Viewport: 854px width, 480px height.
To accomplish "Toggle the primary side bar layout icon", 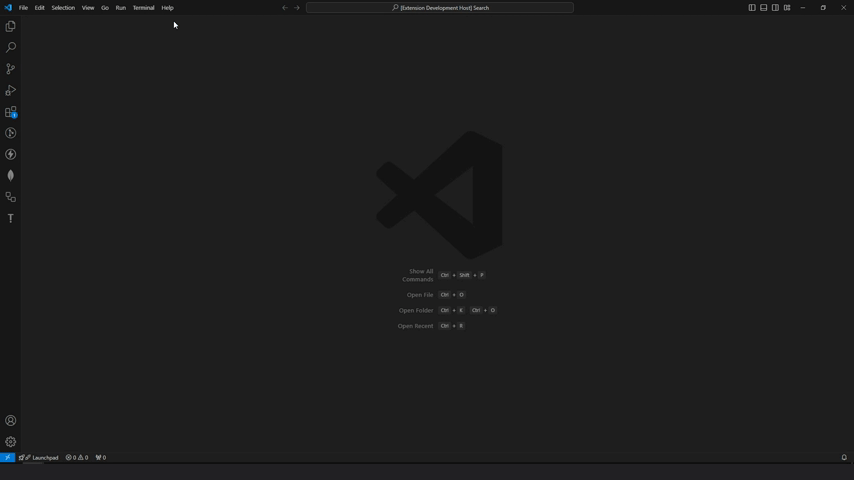I will point(752,8).
